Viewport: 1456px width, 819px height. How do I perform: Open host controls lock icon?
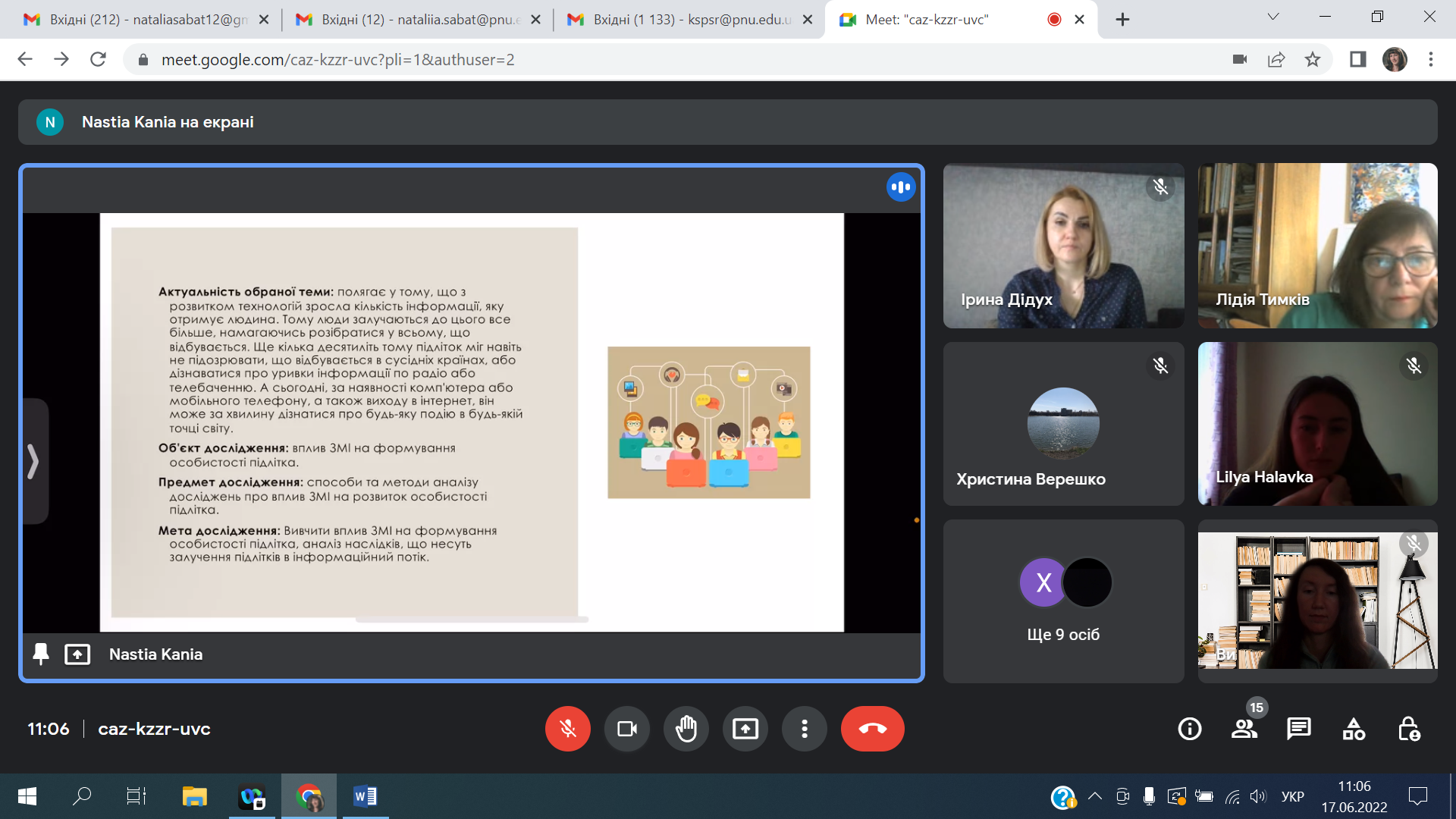click(x=1408, y=729)
